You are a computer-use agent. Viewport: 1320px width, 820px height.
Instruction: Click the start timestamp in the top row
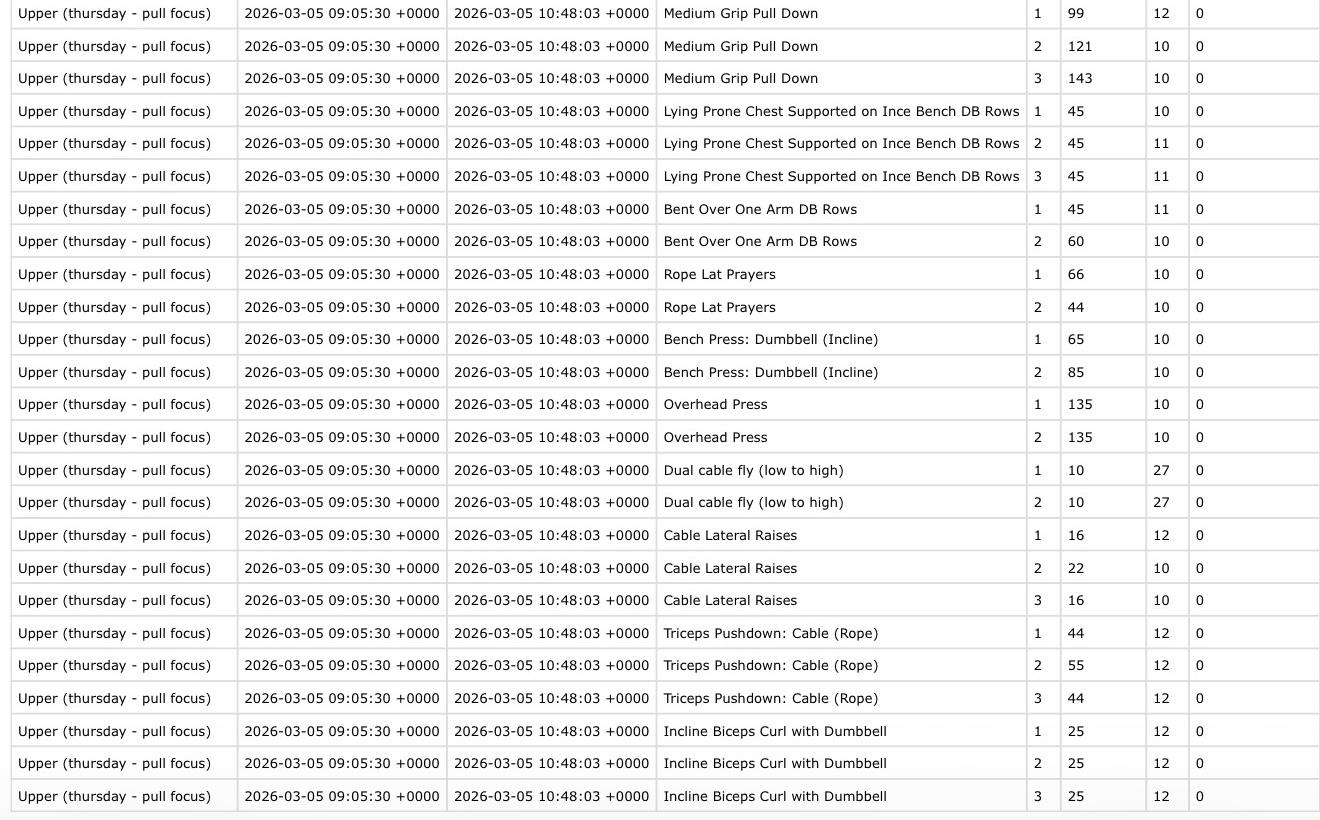[x=343, y=13]
